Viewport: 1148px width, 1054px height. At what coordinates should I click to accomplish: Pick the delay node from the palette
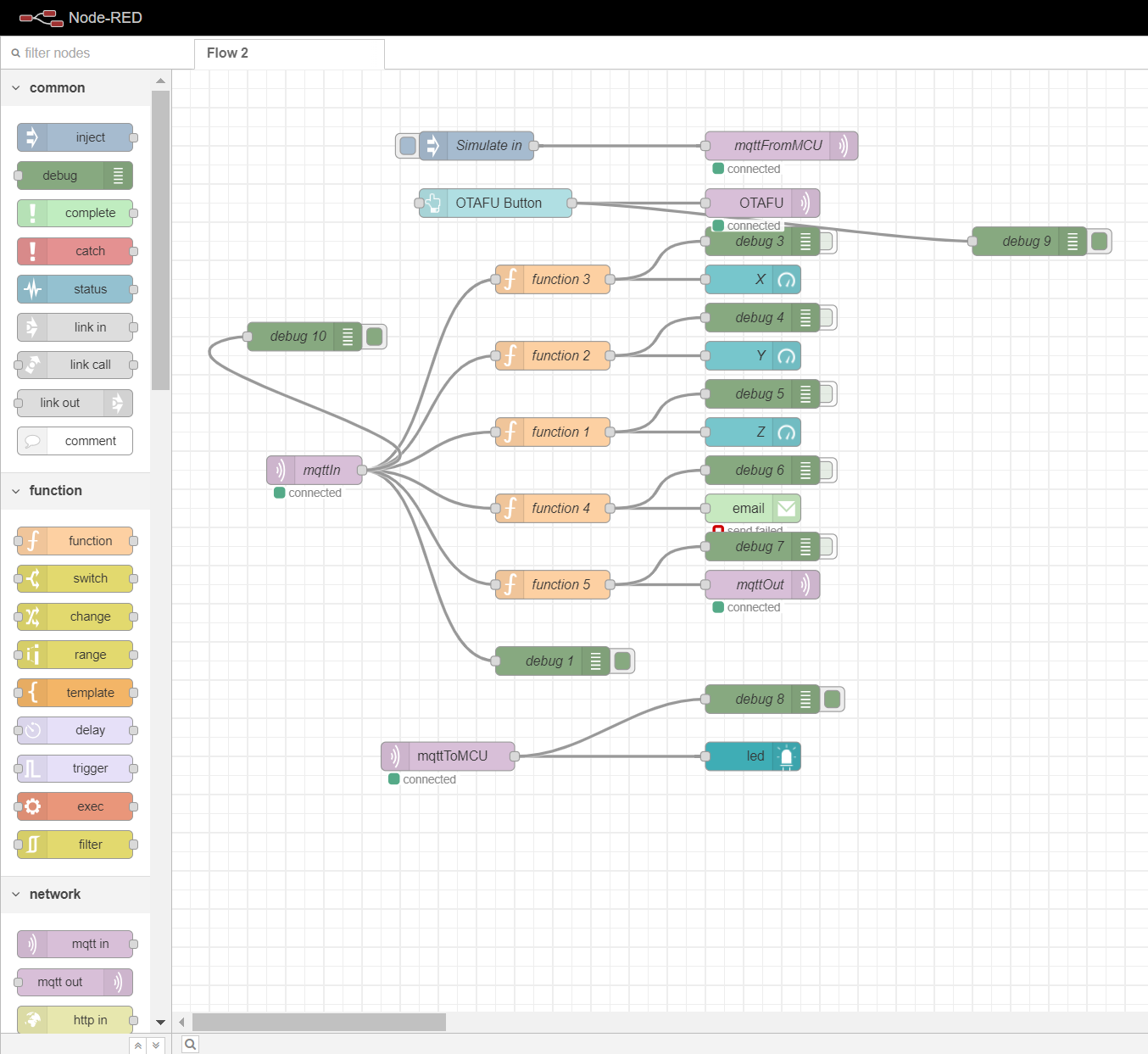75,730
